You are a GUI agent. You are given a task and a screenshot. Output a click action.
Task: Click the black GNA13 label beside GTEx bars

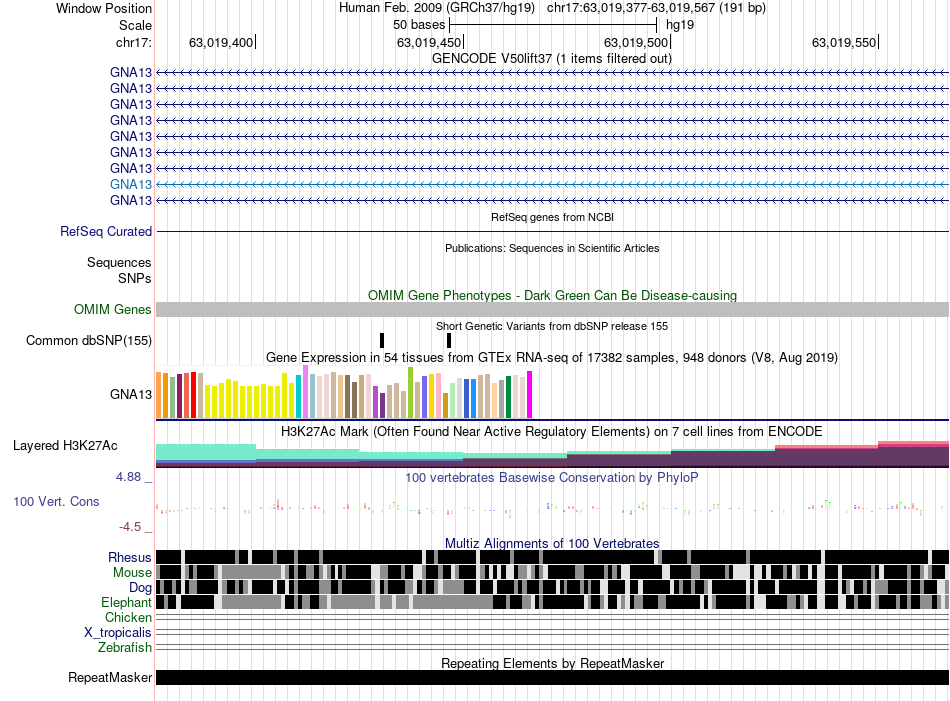tap(131, 394)
